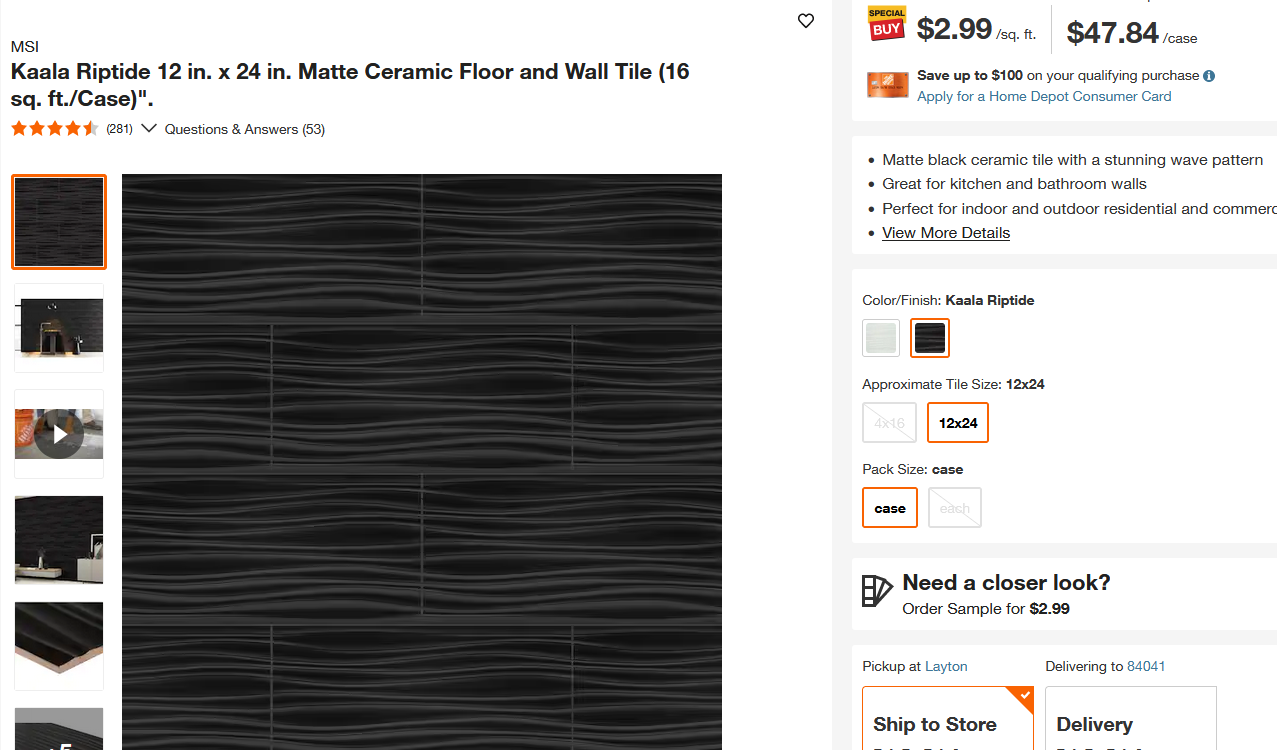Click the tile sample fan icon
This screenshot has width=1277, height=750.
[876, 590]
